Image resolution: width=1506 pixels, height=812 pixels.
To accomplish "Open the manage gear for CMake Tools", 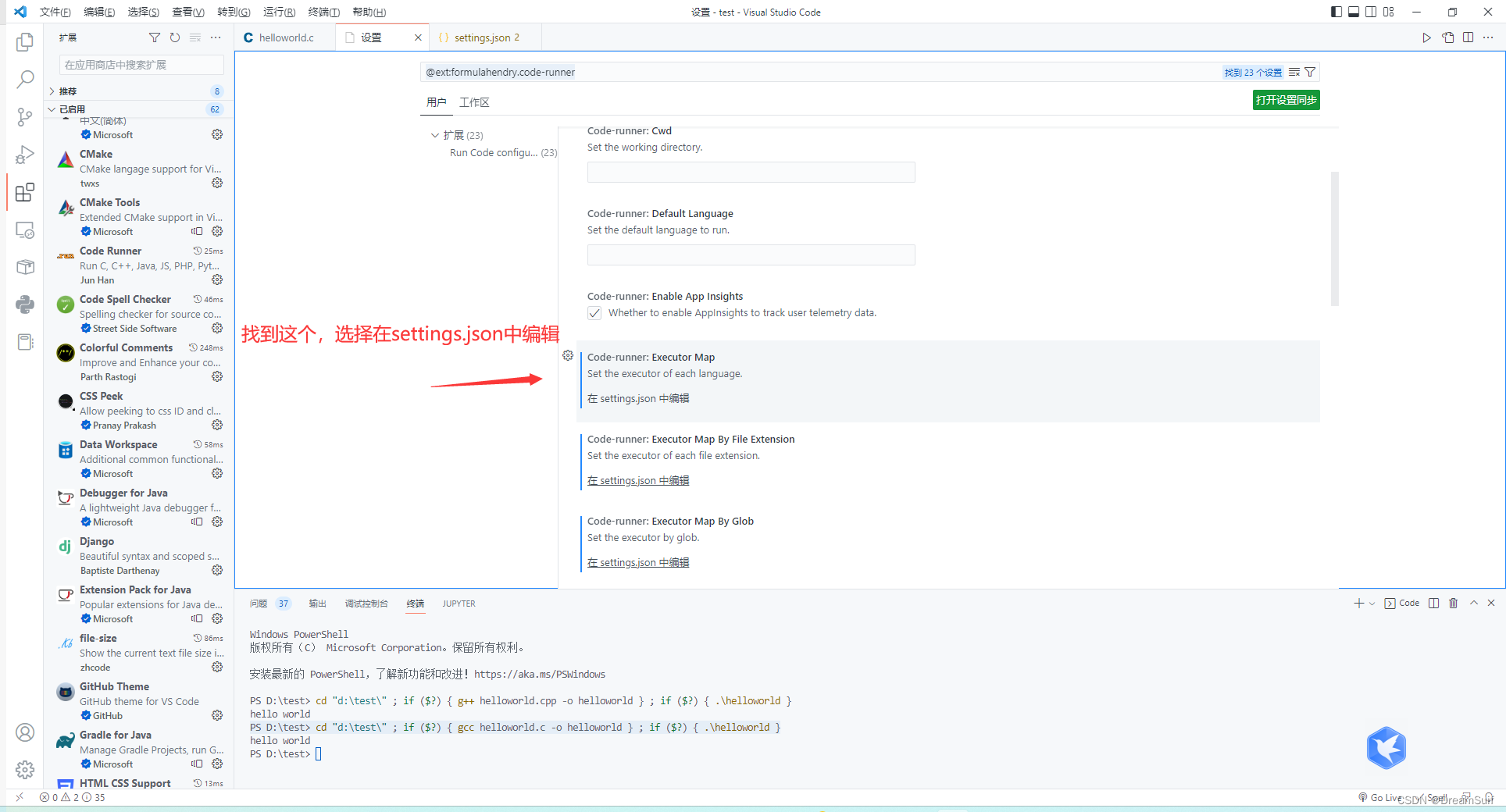I will pyautogui.click(x=217, y=231).
